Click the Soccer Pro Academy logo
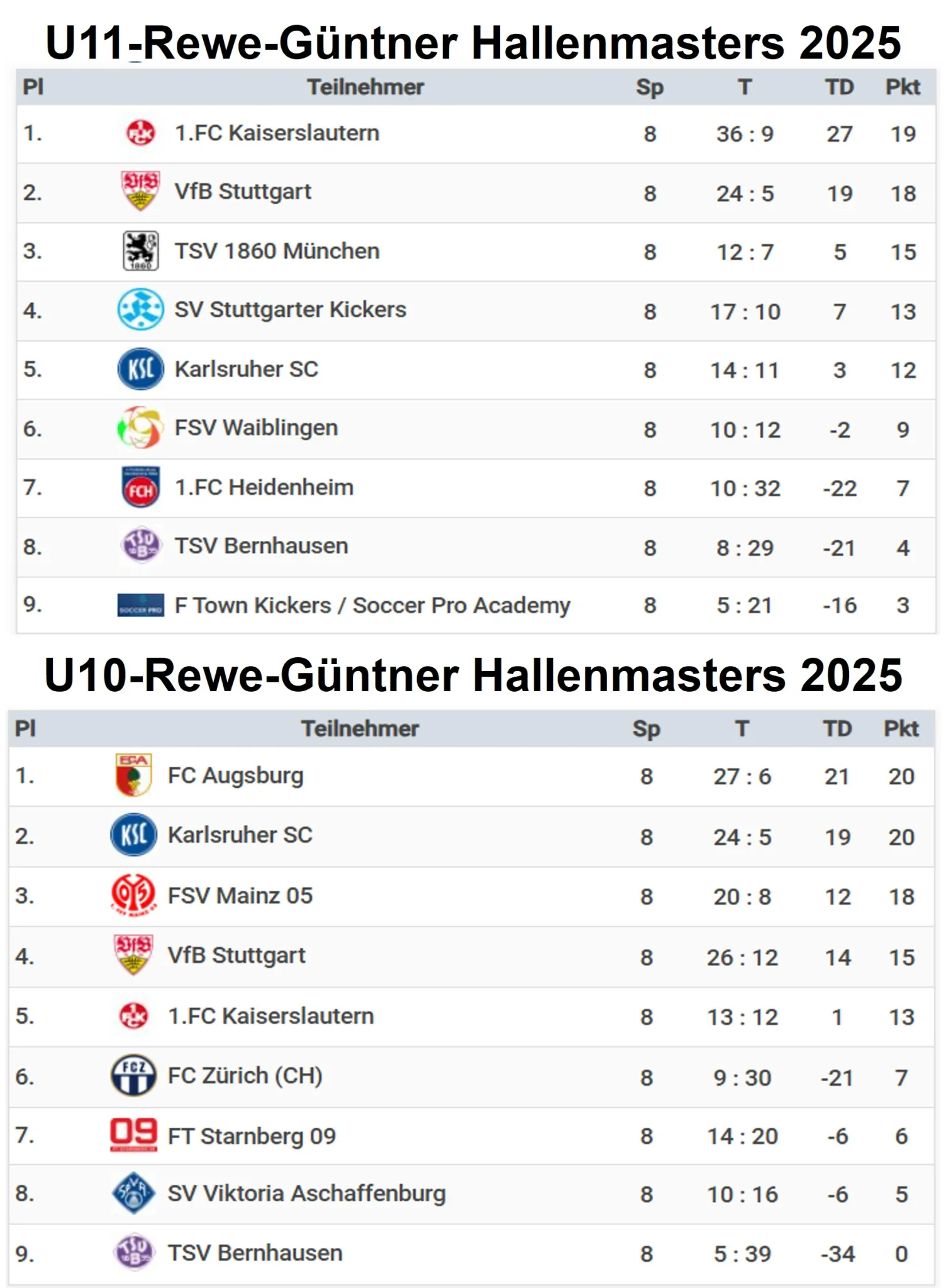Viewport: 946px width, 1288px height. [140, 605]
